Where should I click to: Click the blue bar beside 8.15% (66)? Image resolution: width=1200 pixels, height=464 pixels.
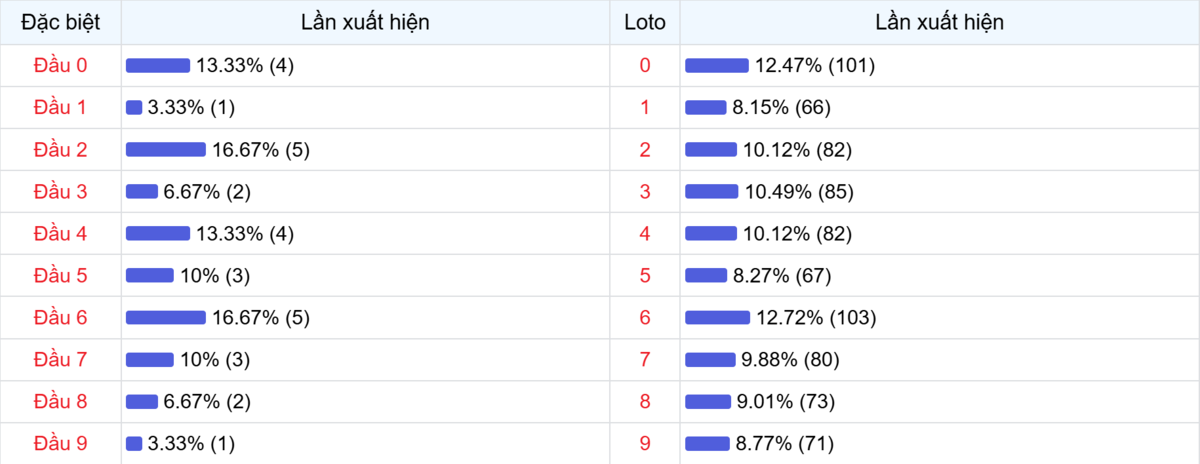(x=705, y=108)
